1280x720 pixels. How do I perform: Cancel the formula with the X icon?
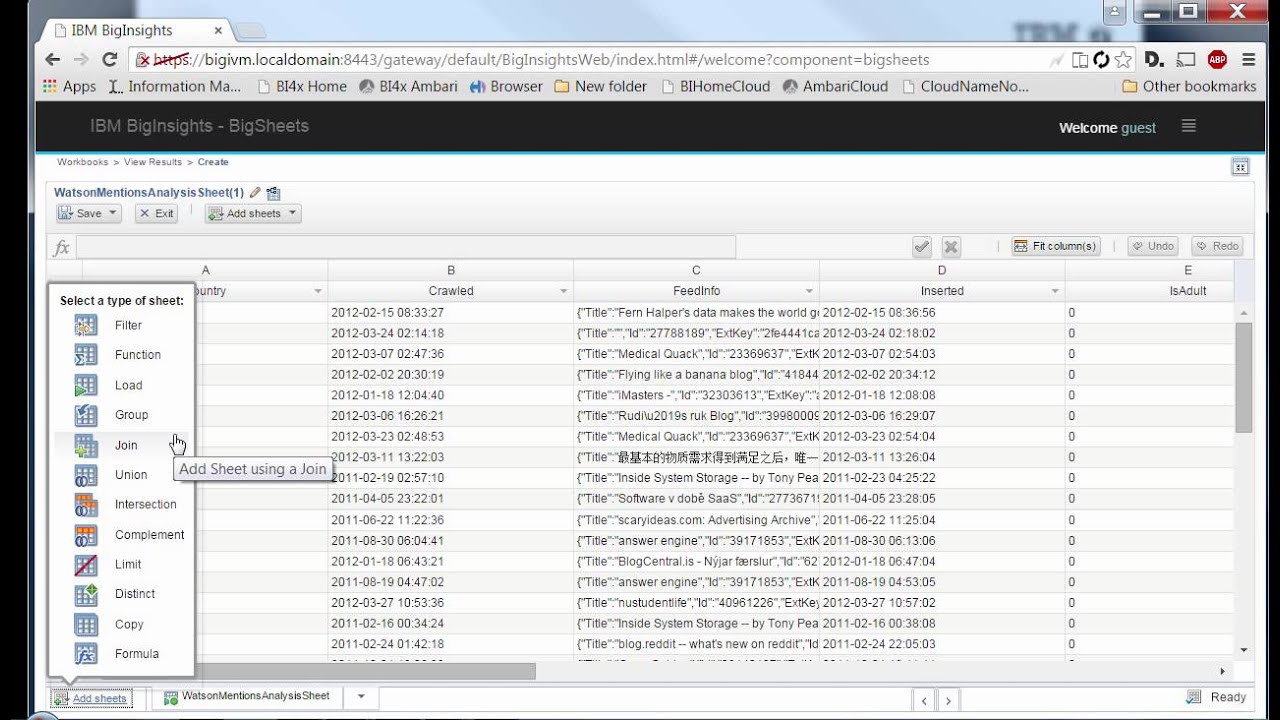coord(951,246)
